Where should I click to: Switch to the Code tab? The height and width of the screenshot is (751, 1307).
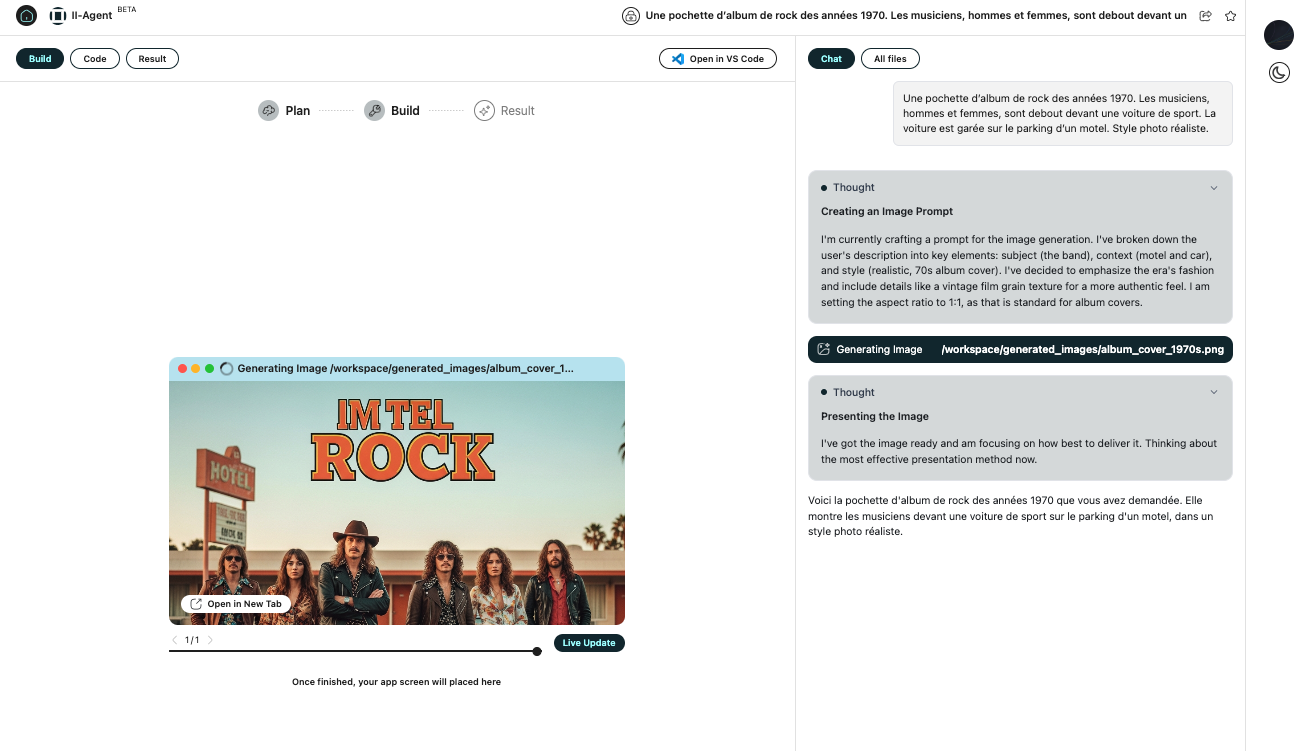95,59
